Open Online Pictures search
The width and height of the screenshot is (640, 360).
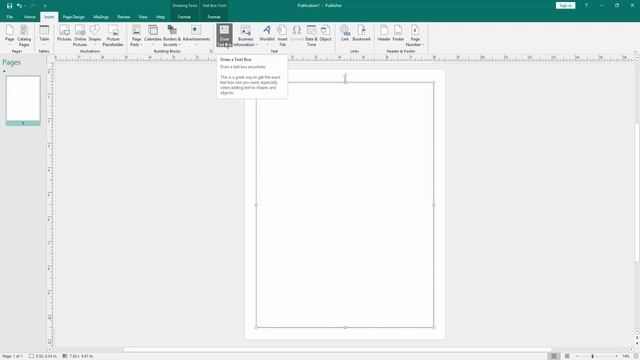[80, 36]
